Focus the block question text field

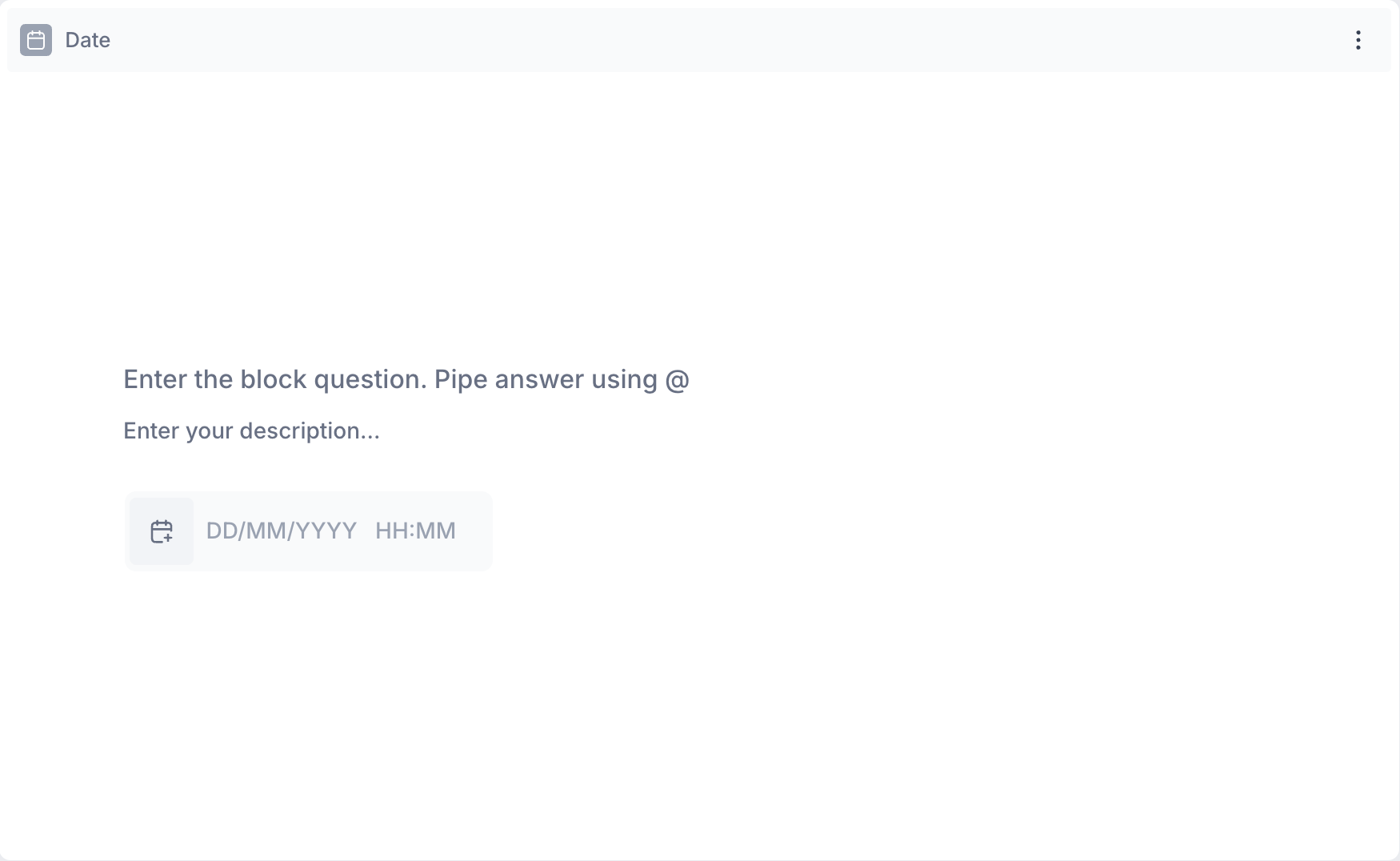(x=406, y=379)
